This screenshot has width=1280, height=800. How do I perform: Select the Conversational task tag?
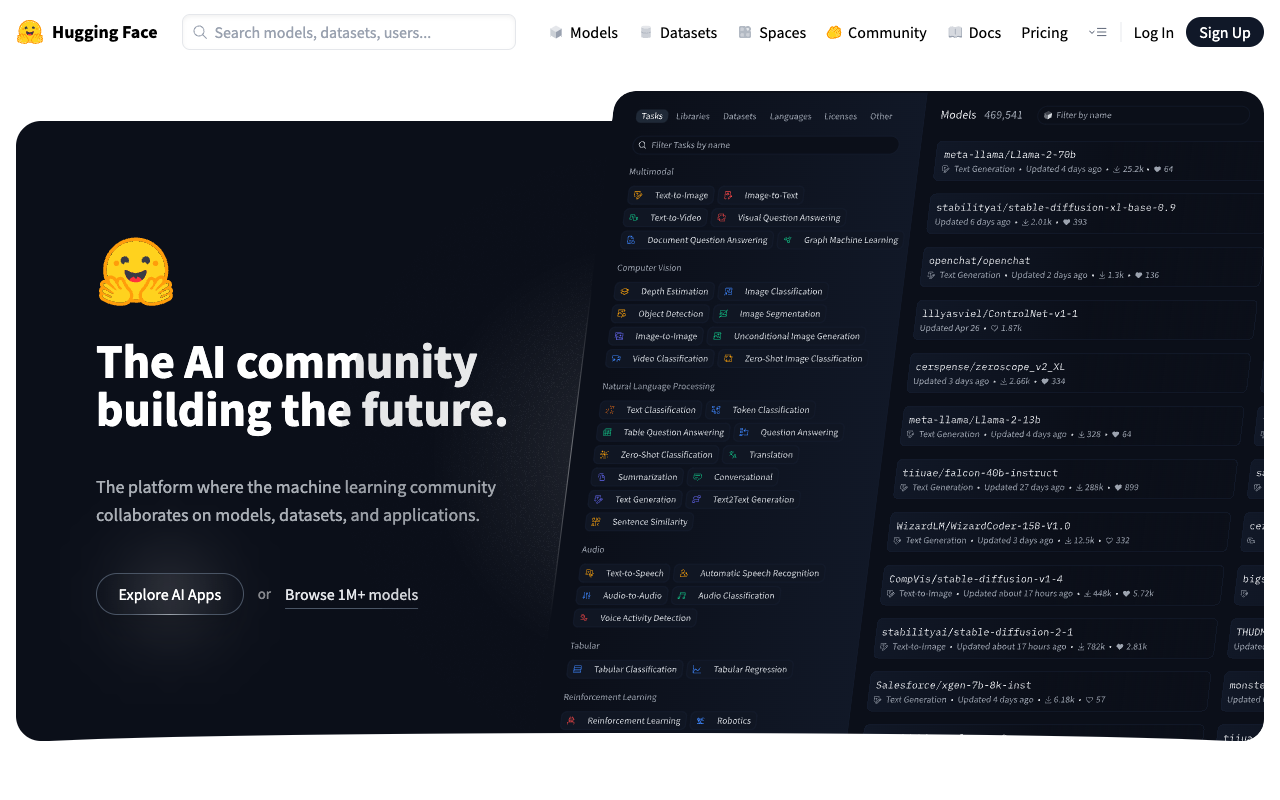(x=733, y=477)
